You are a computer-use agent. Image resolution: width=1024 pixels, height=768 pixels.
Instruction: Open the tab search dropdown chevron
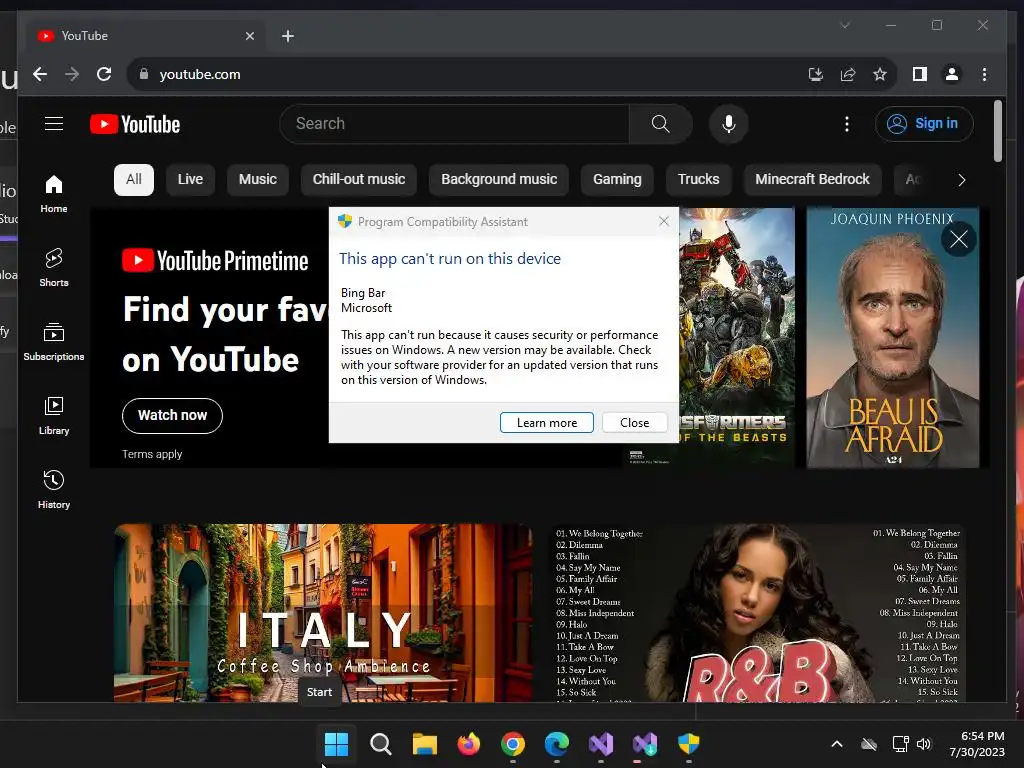[x=844, y=25]
